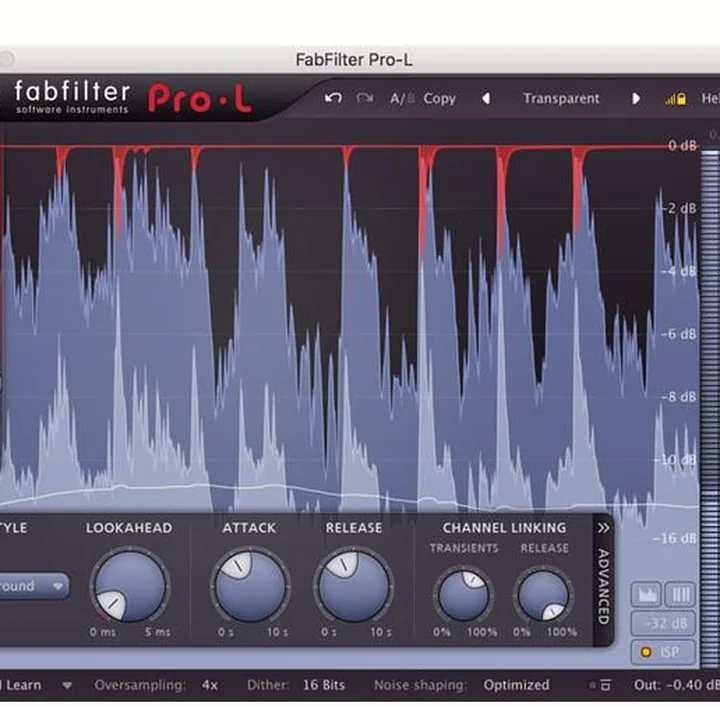Click the Release time knob
Image resolution: width=720 pixels, height=720 pixels.
(x=354, y=586)
